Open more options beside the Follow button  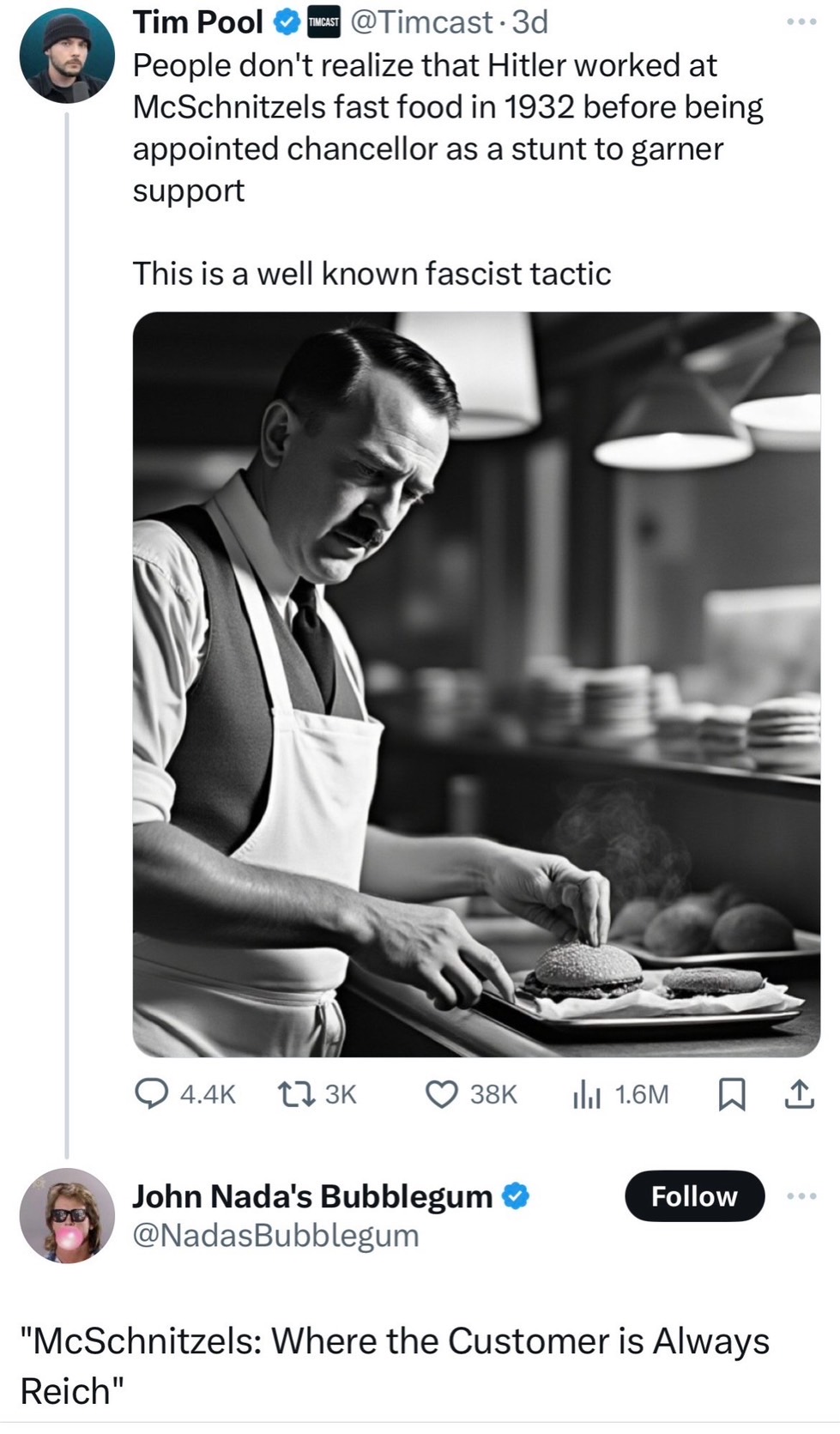(x=801, y=1195)
